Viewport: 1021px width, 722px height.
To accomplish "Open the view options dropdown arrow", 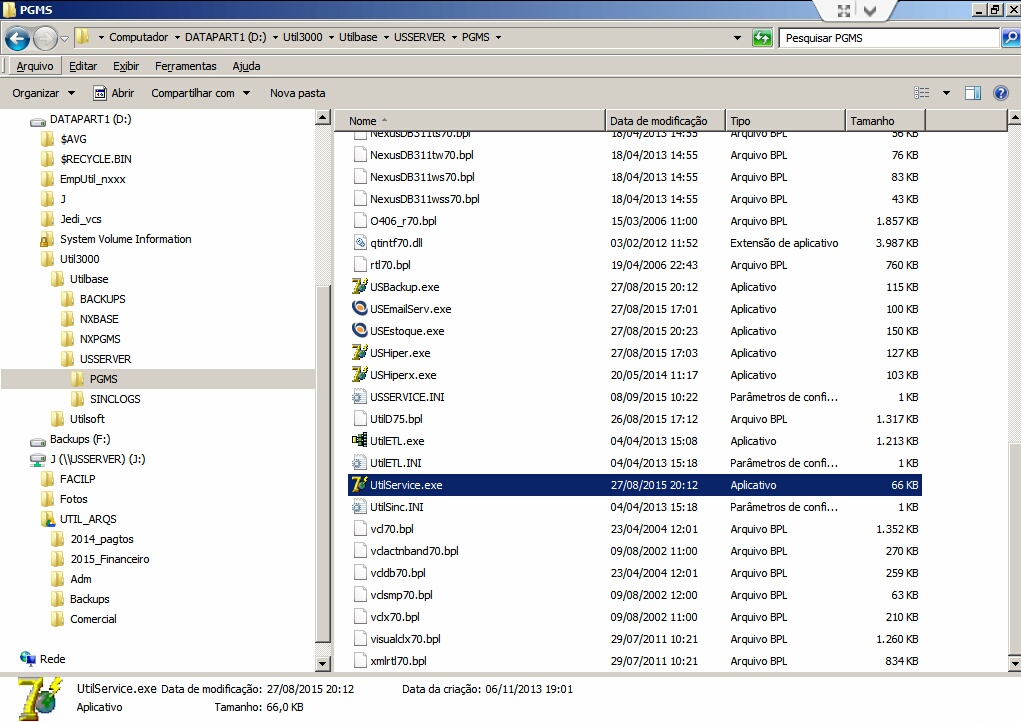I will coord(946,93).
